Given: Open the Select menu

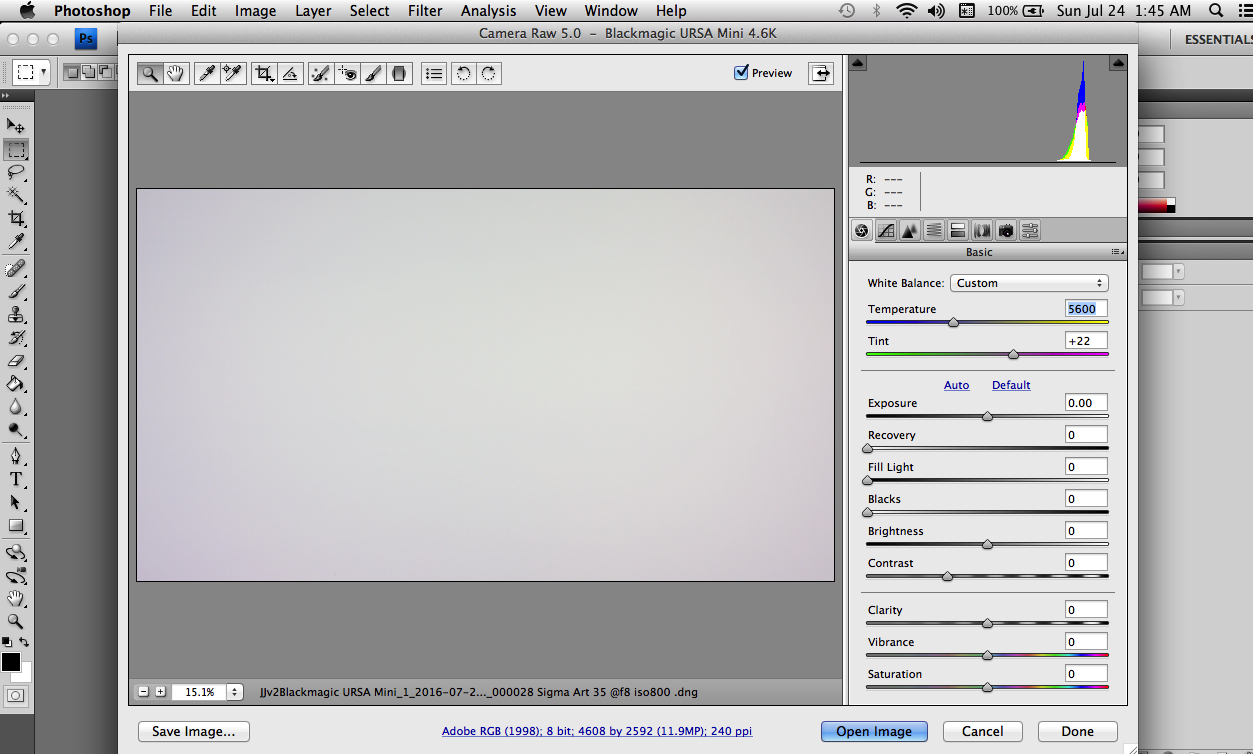Looking at the screenshot, I should click(369, 11).
